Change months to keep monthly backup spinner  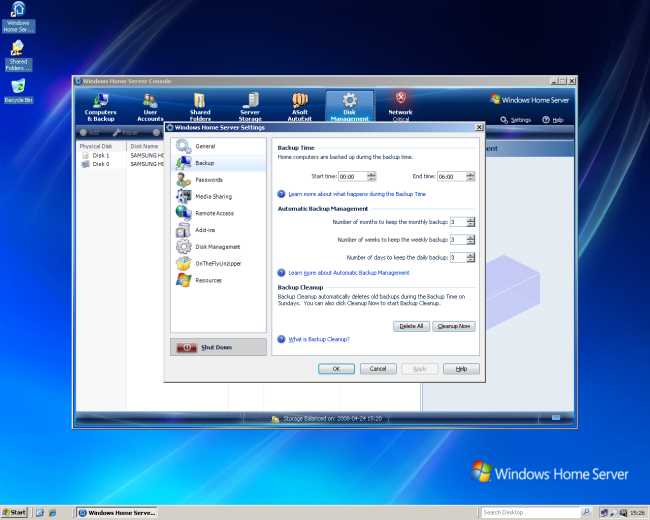point(471,222)
